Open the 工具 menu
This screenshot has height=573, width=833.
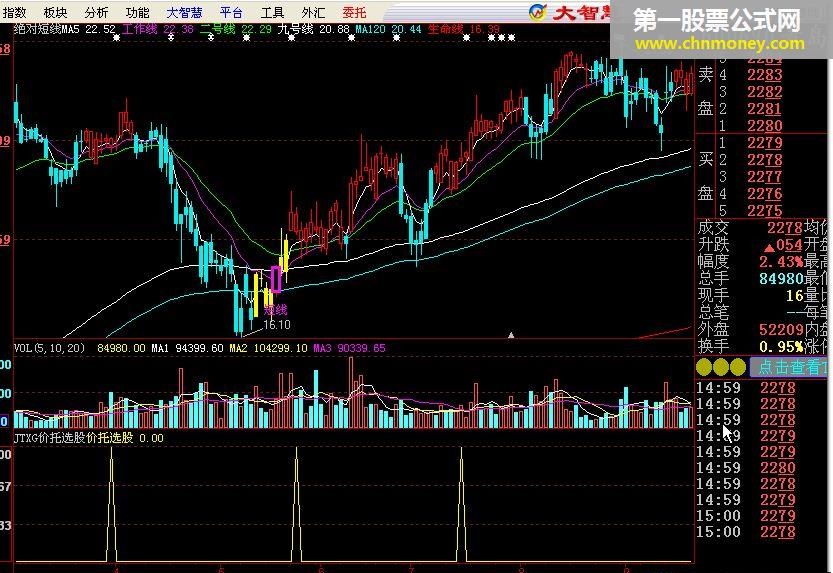[272, 12]
